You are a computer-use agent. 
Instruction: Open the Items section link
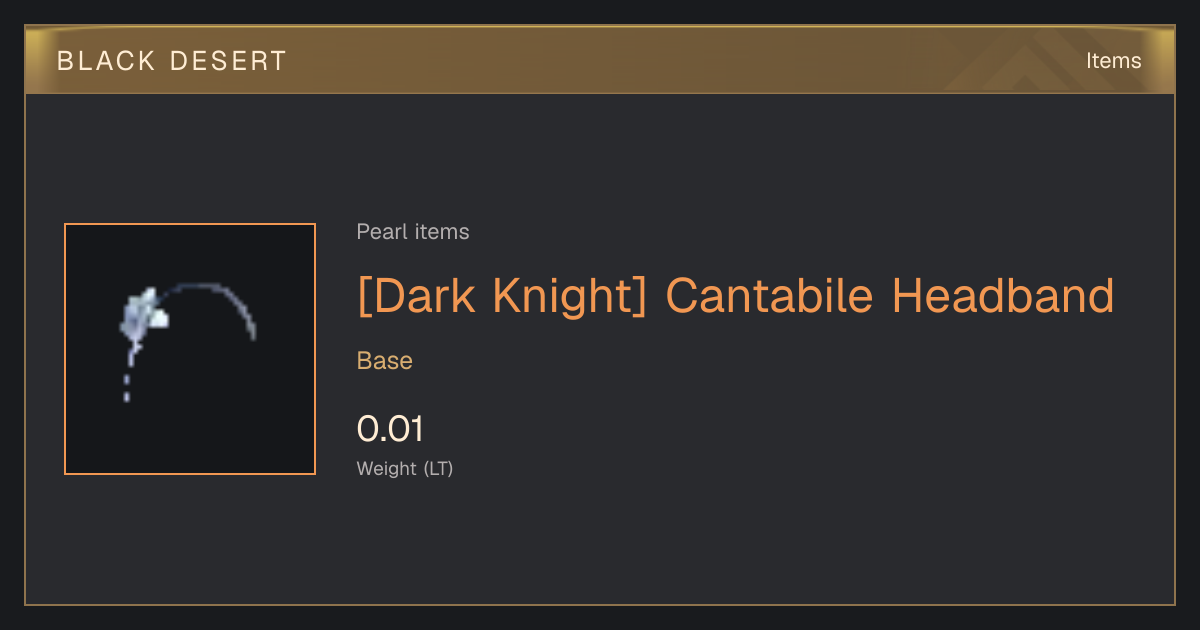tap(1113, 61)
